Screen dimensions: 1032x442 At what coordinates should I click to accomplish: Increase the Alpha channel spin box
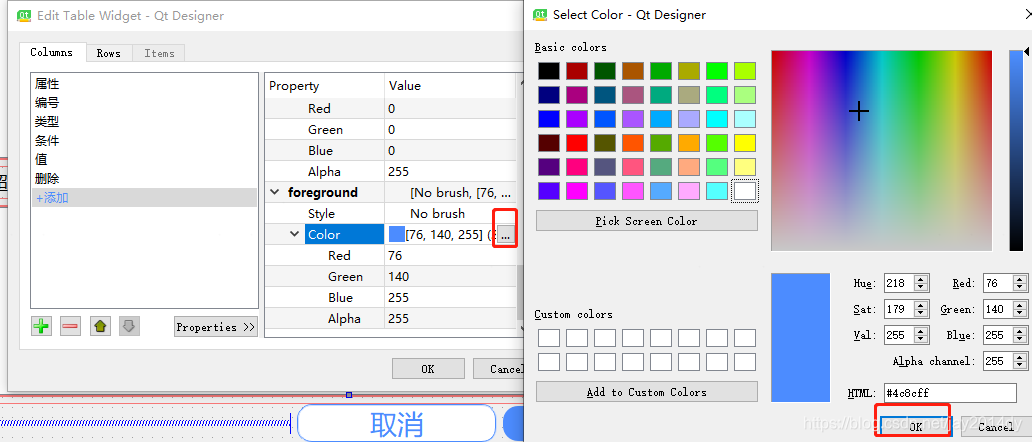coord(1020,357)
